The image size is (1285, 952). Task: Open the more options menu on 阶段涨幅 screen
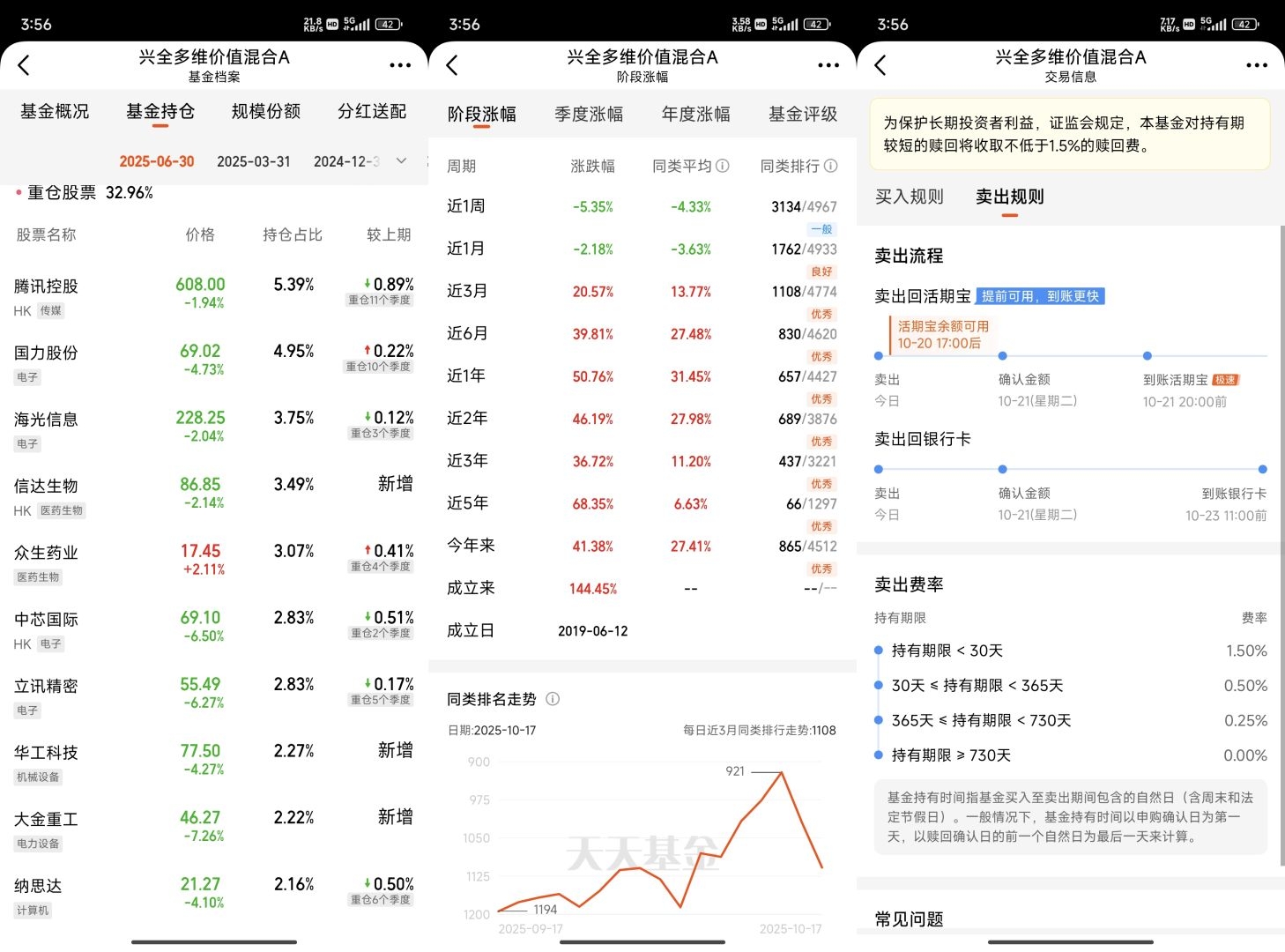coord(828,65)
